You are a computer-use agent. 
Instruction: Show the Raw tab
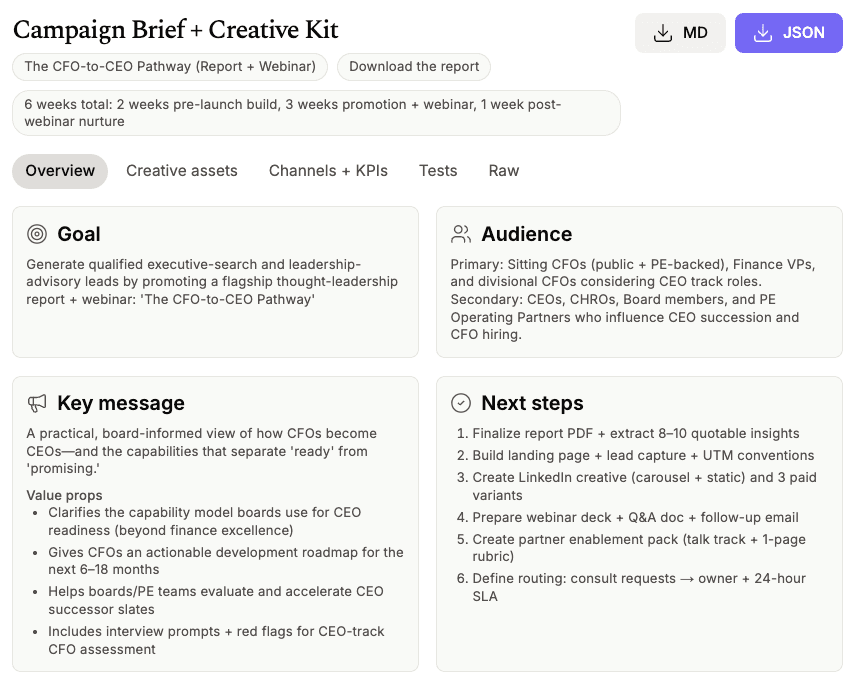coord(504,171)
